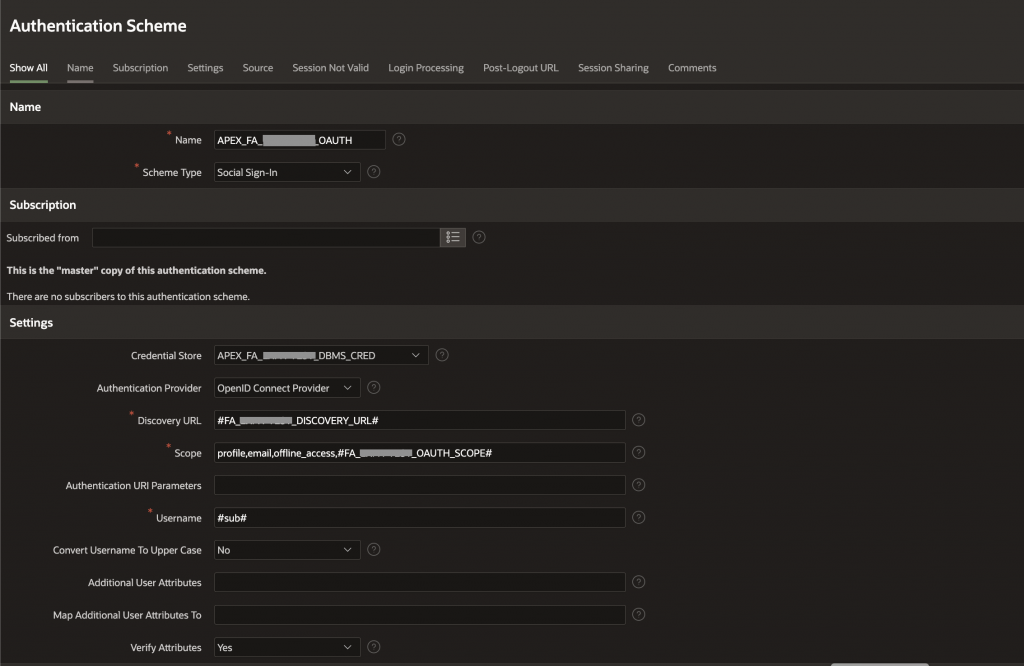The height and width of the screenshot is (666, 1024).
Task: Click help icon next to Name field
Action: tap(399, 140)
